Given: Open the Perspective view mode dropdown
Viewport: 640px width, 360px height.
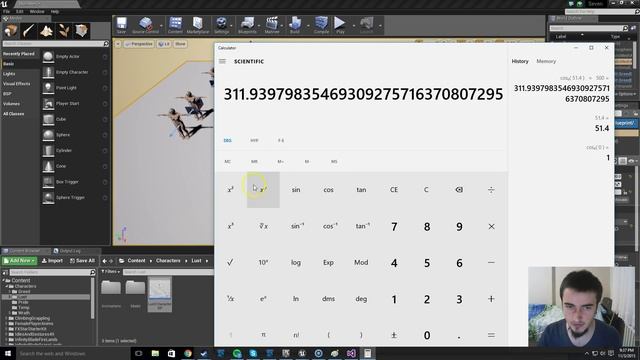Looking at the screenshot, I should [x=138, y=44].
